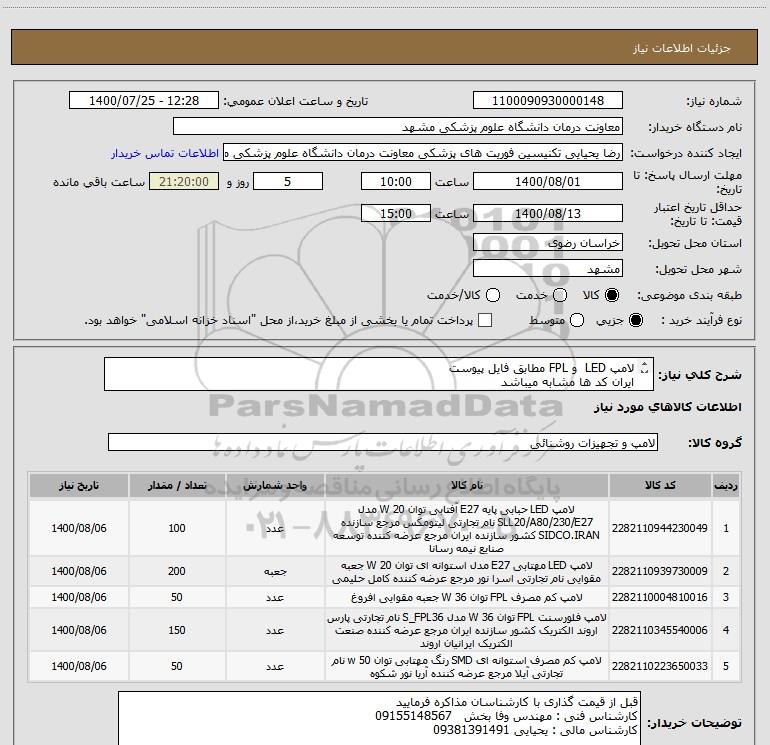Click the buyer organization name field
The image size is (770, 745).
pyautogui.click(x=398, y=127)
